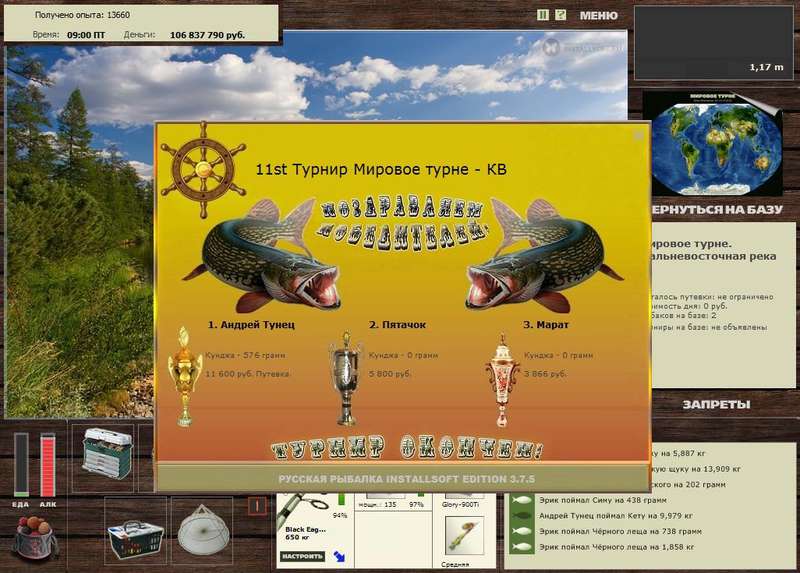Click the tournament title heading
This screenshot has height=573, width=800.
click(x=381, y=169)
